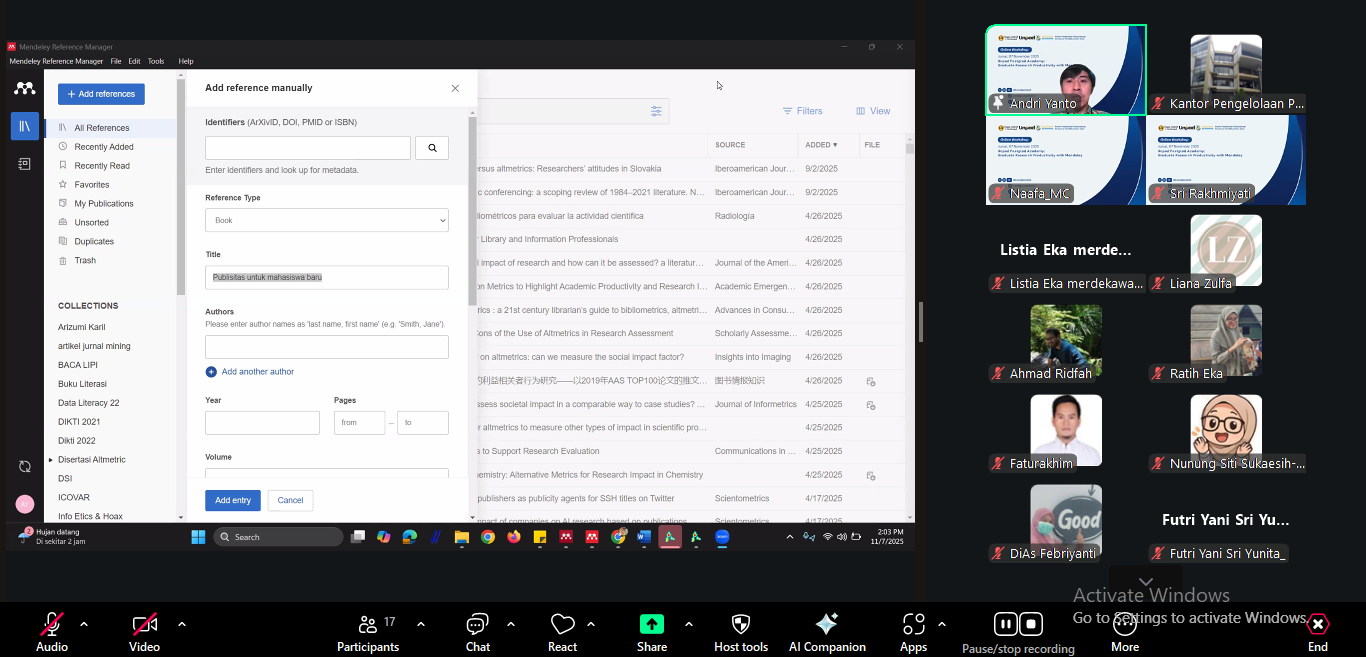The width and height of the screenshot is (1366, 657).
Task: Open the user avatar at Mendeley sidebar bottom
Action: click(25, 504)
